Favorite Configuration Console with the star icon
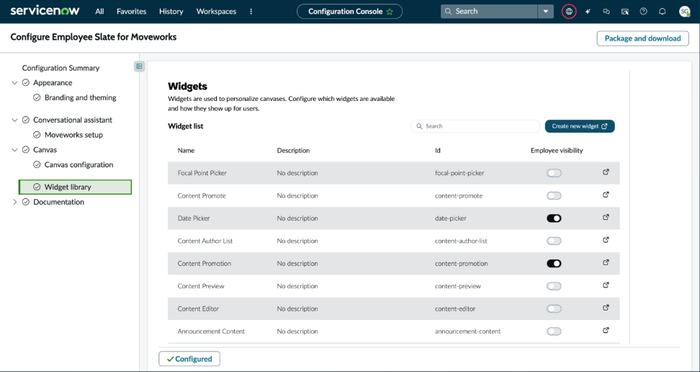 tap(390, 12)
